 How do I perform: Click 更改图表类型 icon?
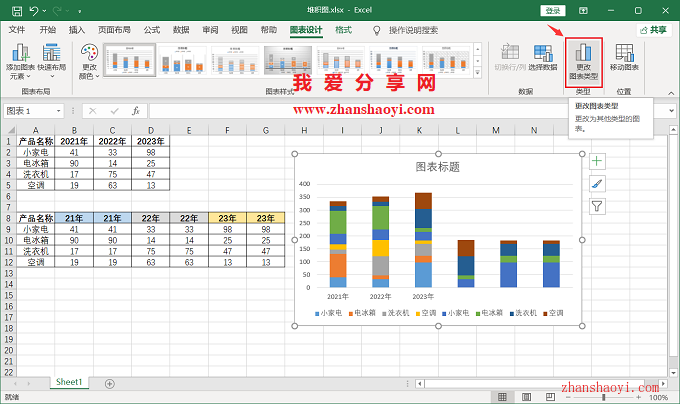click(584, 61)
